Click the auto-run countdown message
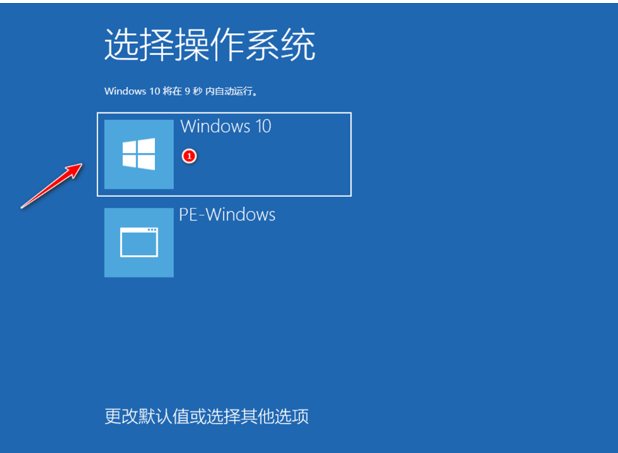Screen dimensions: 618x453 click(x=181, y=91)
